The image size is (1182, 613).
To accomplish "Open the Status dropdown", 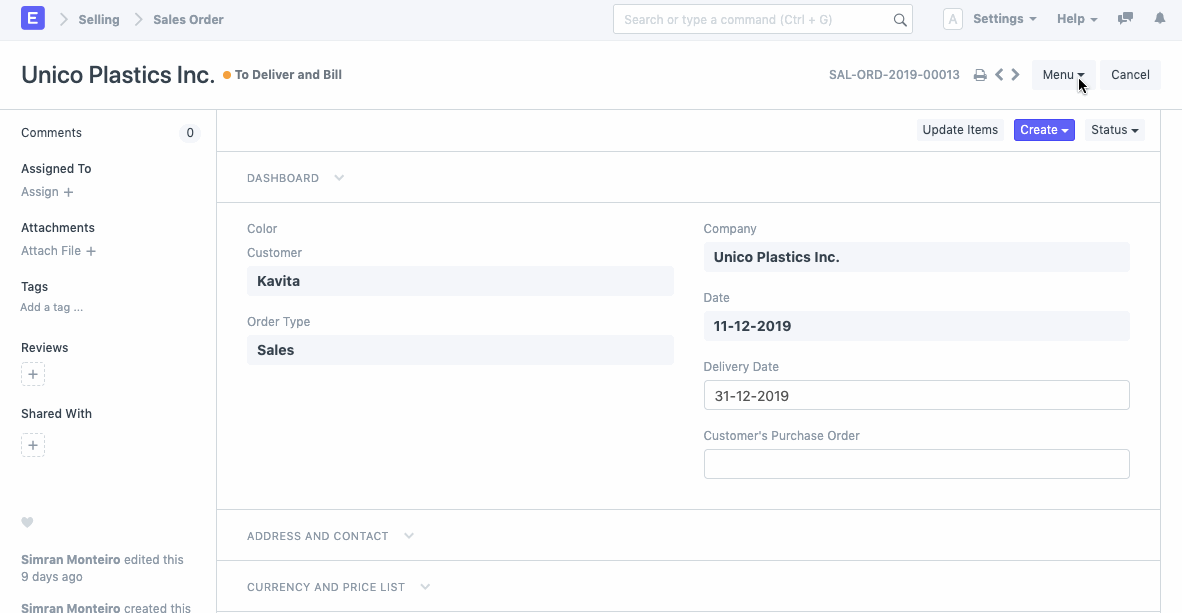I will 1114,130.
